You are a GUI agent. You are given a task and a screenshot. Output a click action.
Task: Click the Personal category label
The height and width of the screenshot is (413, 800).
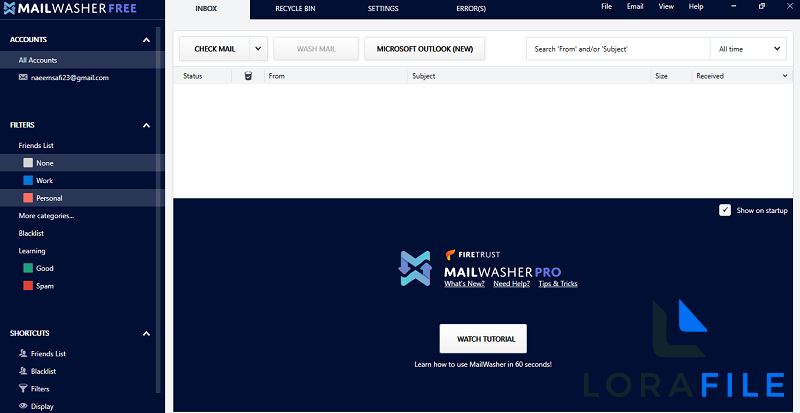point(49,198)
